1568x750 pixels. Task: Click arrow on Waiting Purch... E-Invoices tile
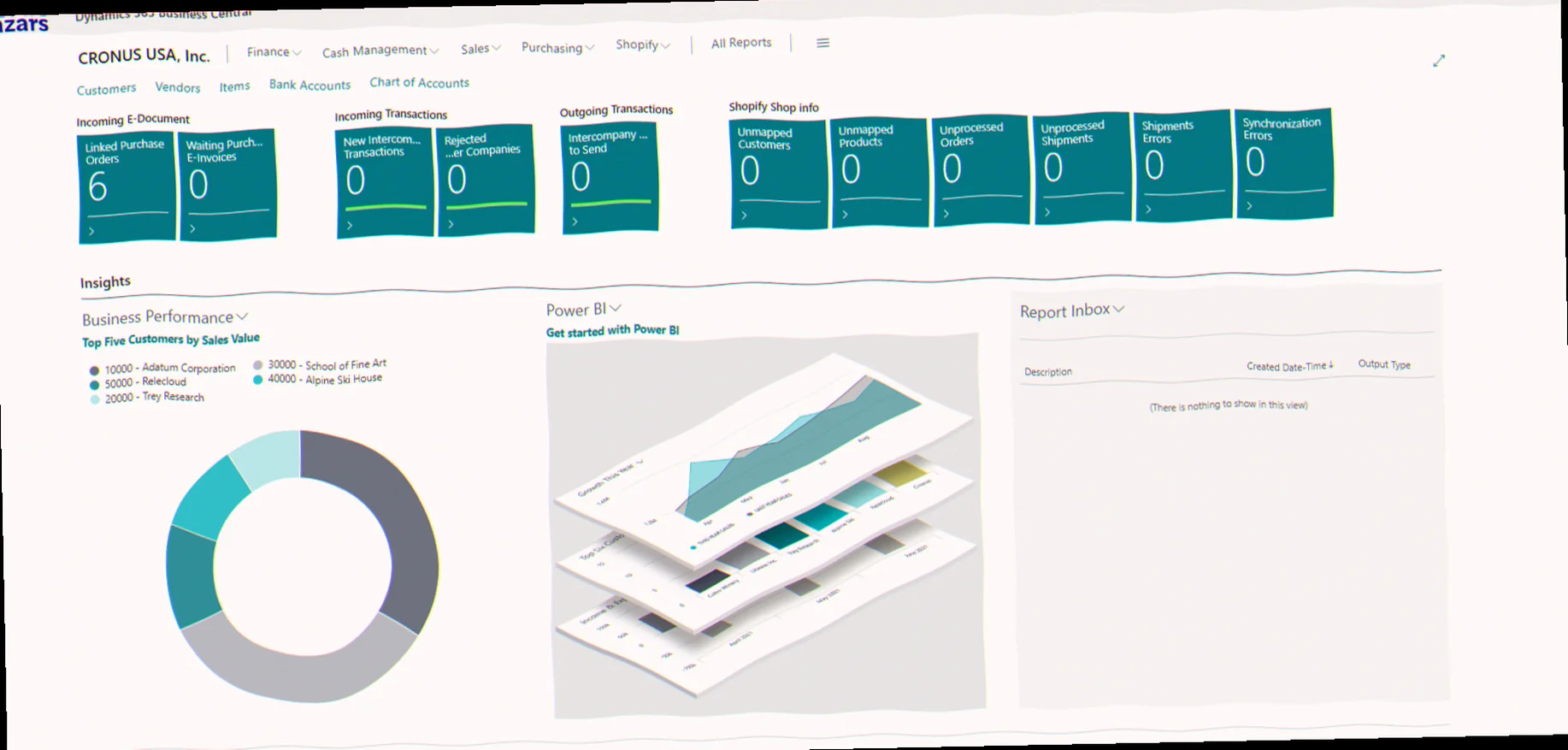[x=192, y=228]
